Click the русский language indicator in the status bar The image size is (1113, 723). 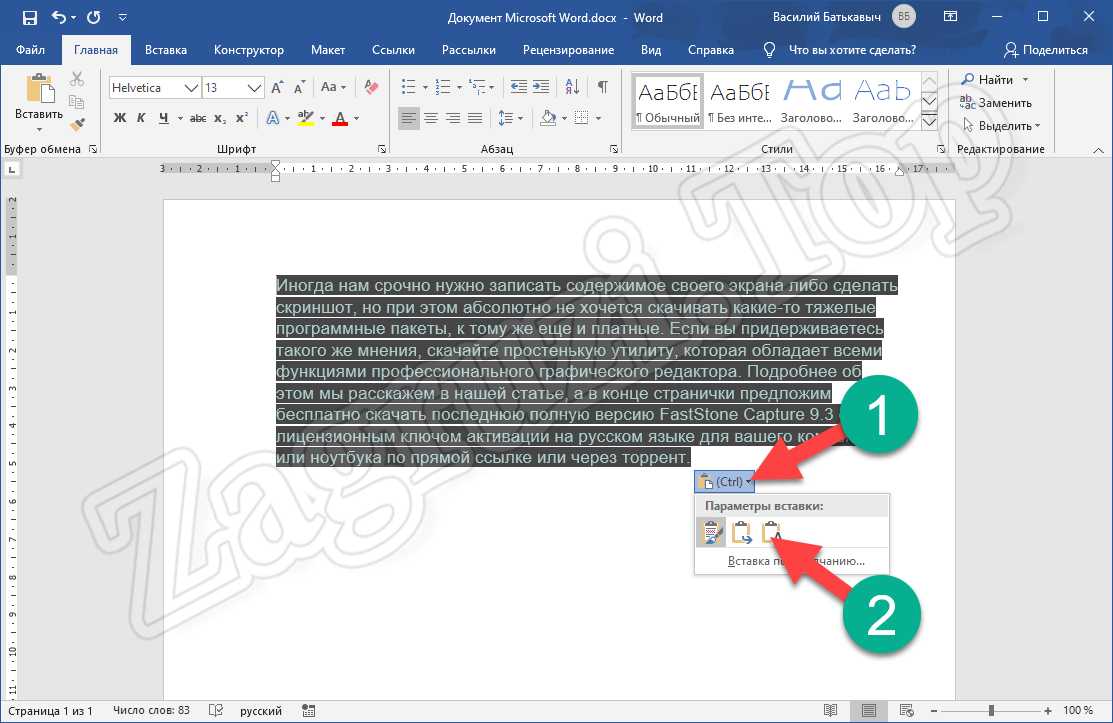coord(261,710)
